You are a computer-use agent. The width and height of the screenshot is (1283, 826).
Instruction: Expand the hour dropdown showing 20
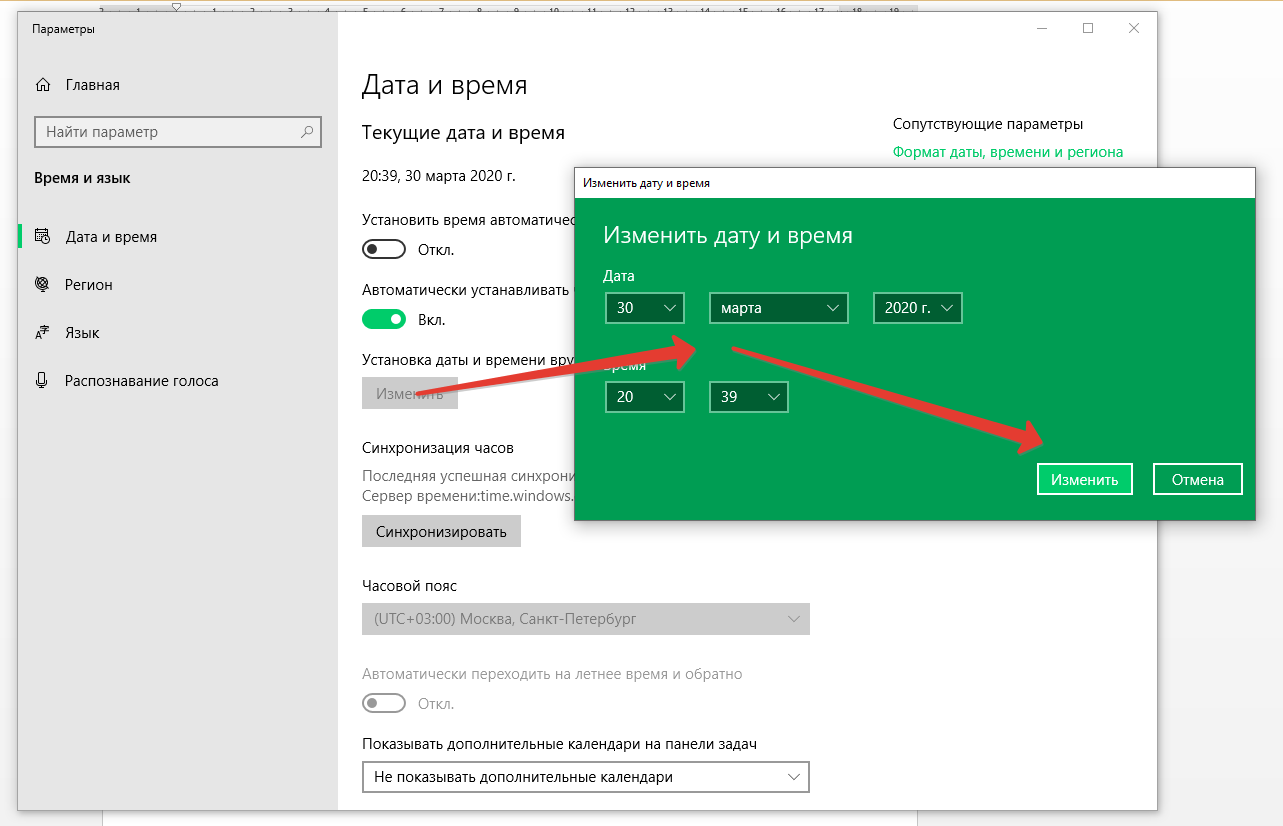pos(645,397)
